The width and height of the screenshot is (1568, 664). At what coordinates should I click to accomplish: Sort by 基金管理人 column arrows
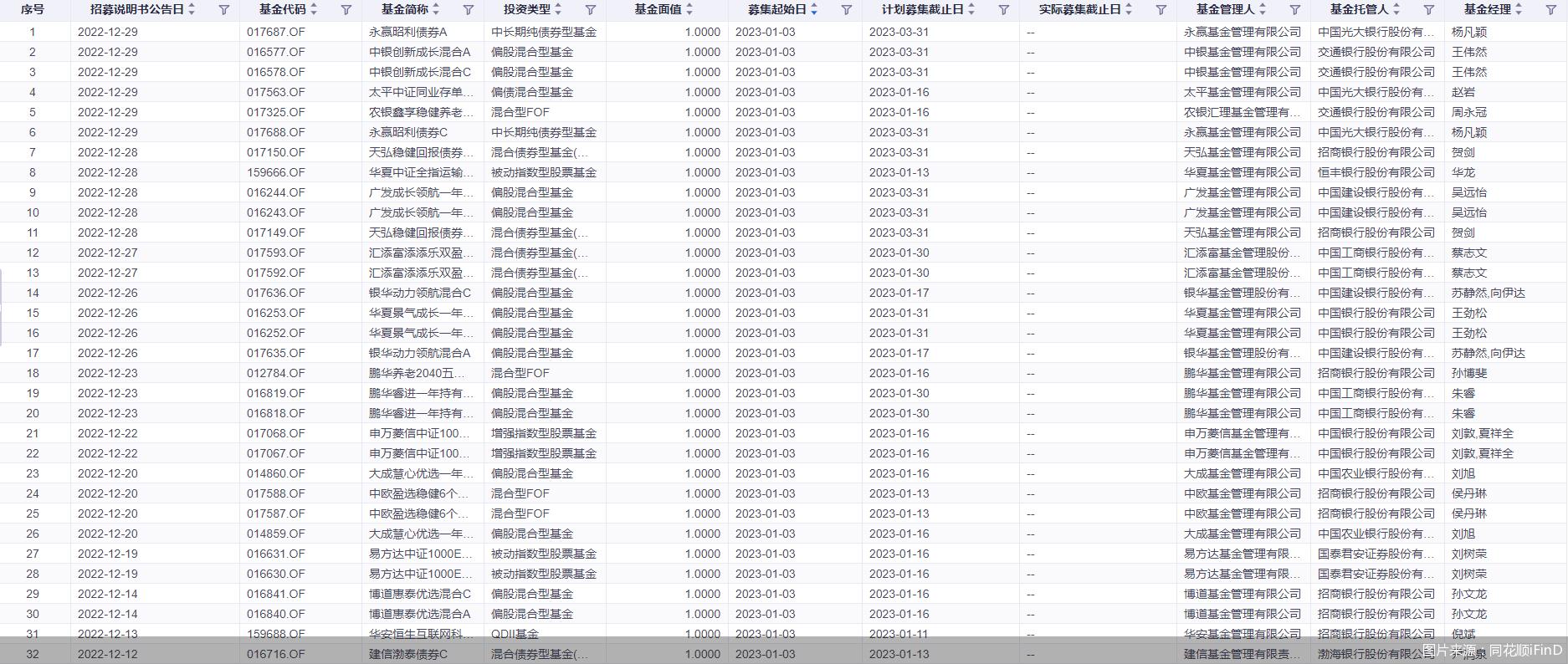(1263, 9)
